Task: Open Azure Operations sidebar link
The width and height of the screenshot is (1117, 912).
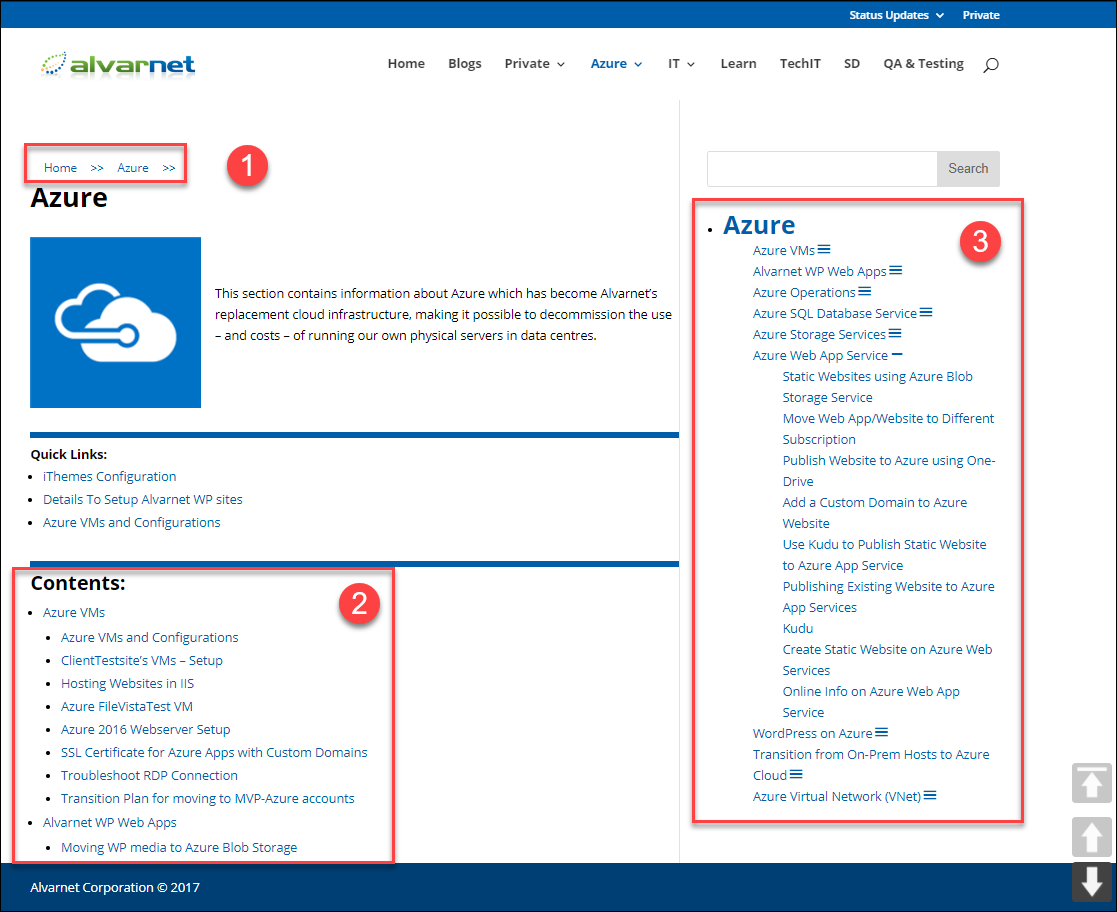Action: (804, 292)
